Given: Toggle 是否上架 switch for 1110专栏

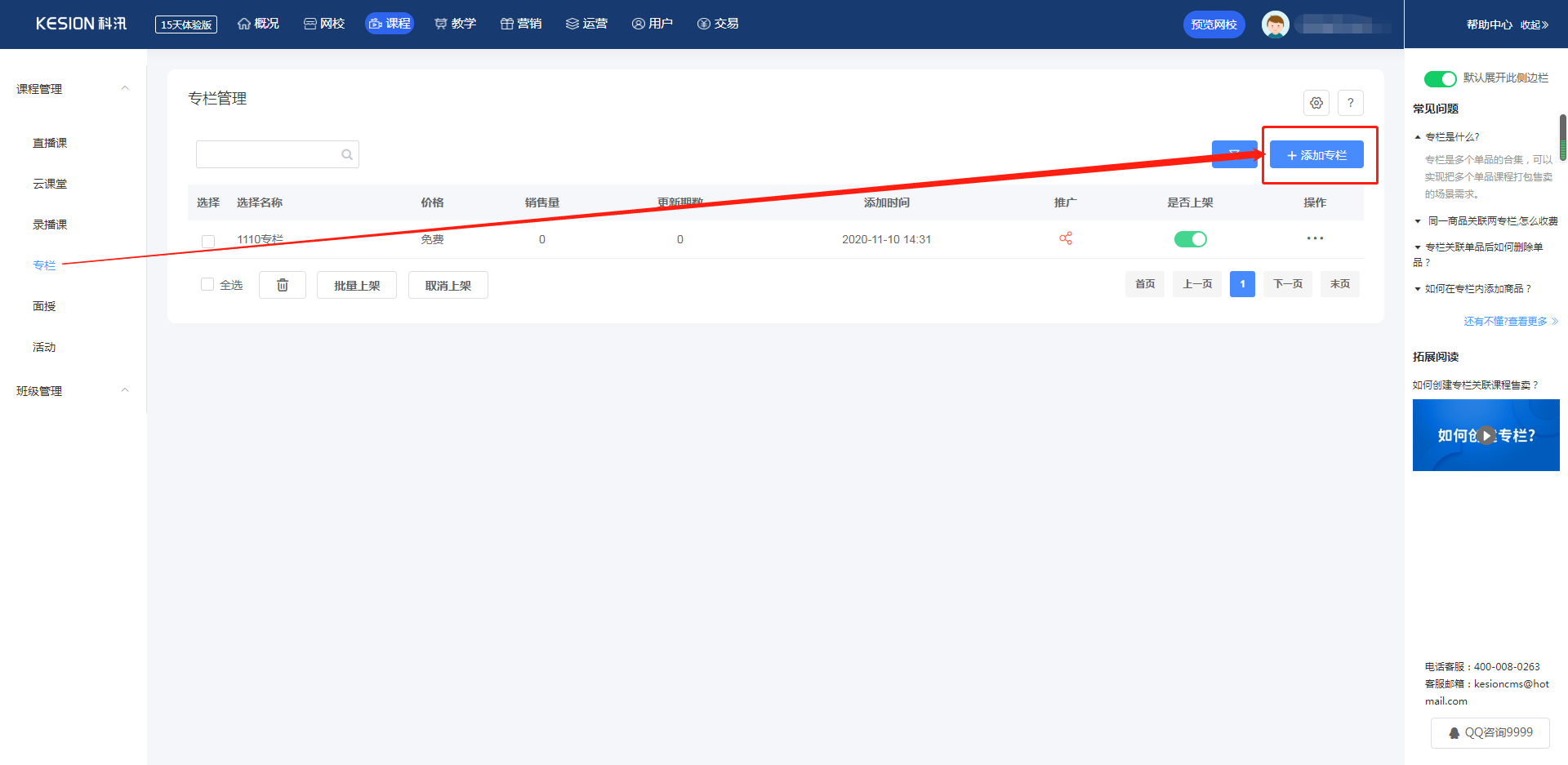Looking at the screenshot, I should tap(1190, 239).
